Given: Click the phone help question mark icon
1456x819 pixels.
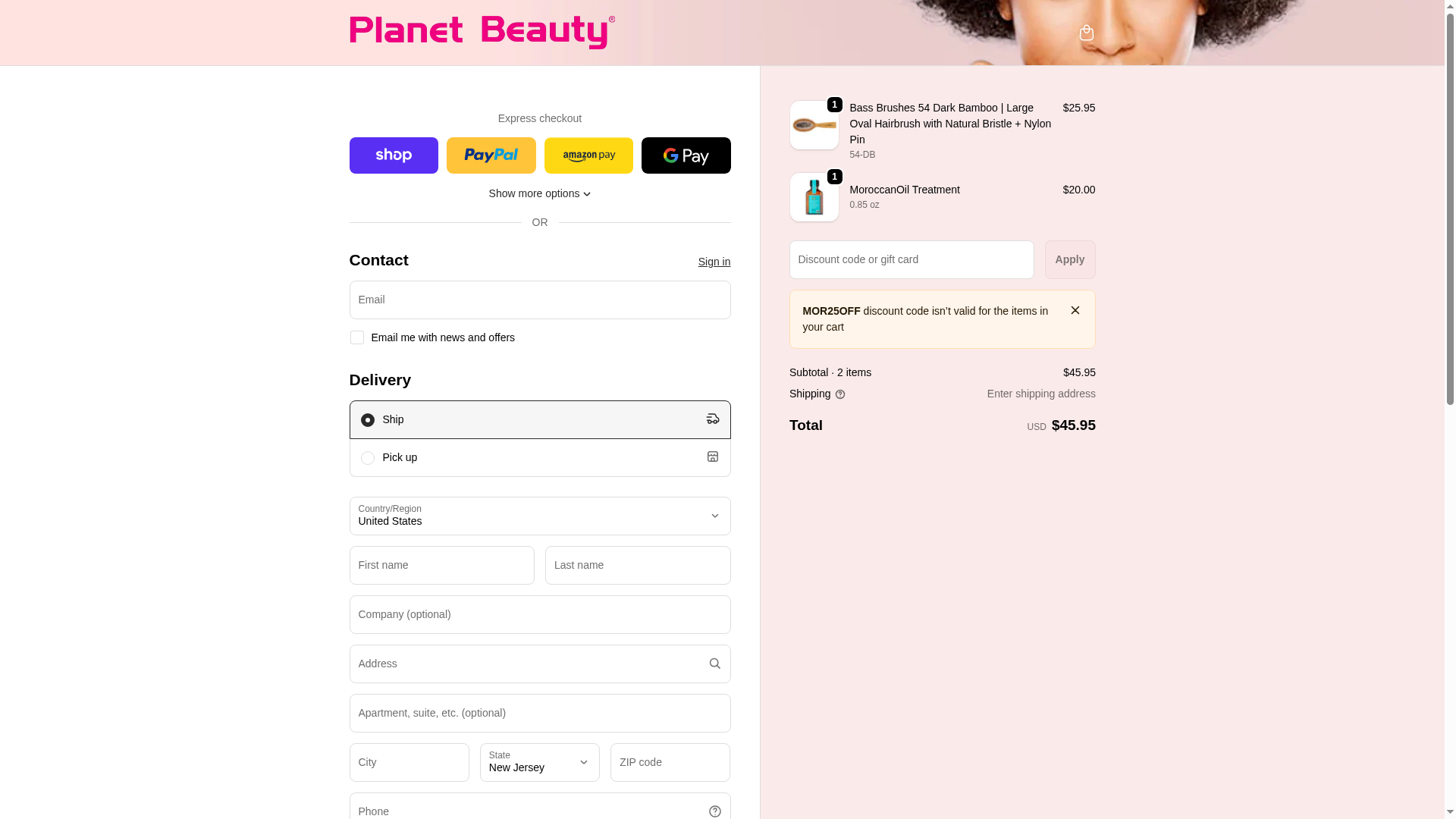Looking at the screenshot, I should coord(714,811).
